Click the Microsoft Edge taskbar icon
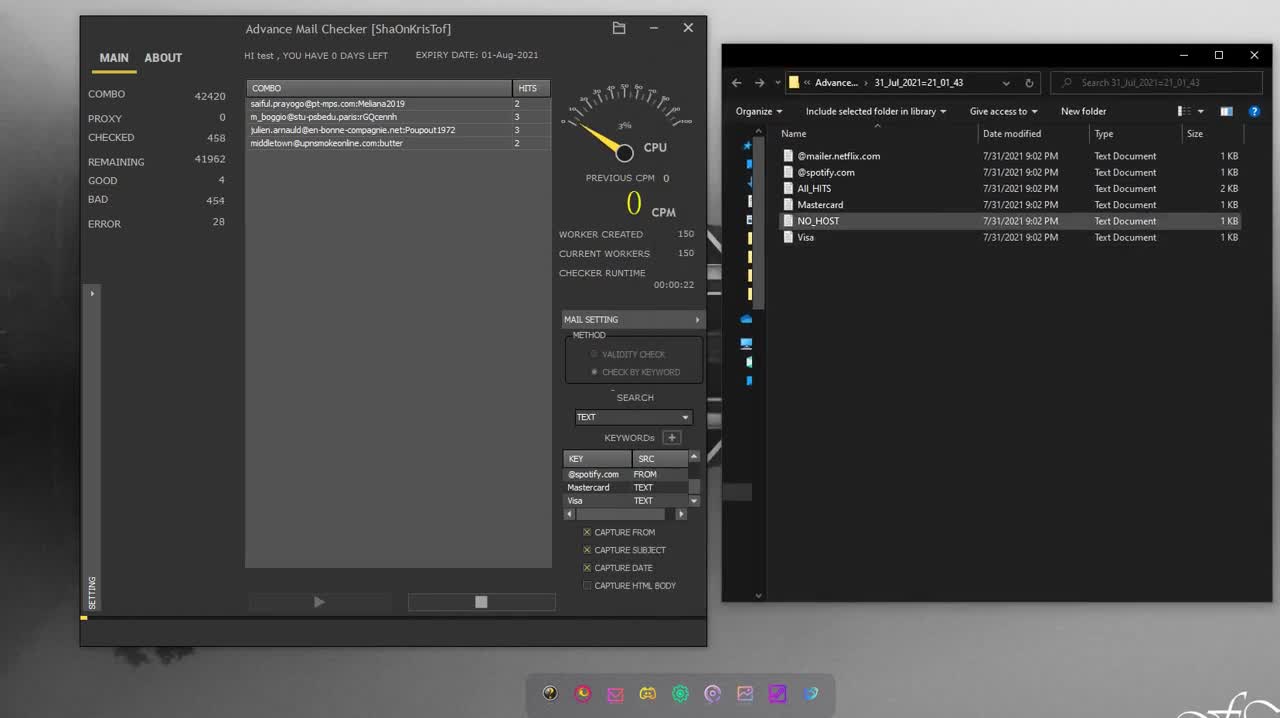Viewport: 1280px width, 718px height. coord(809,693)
